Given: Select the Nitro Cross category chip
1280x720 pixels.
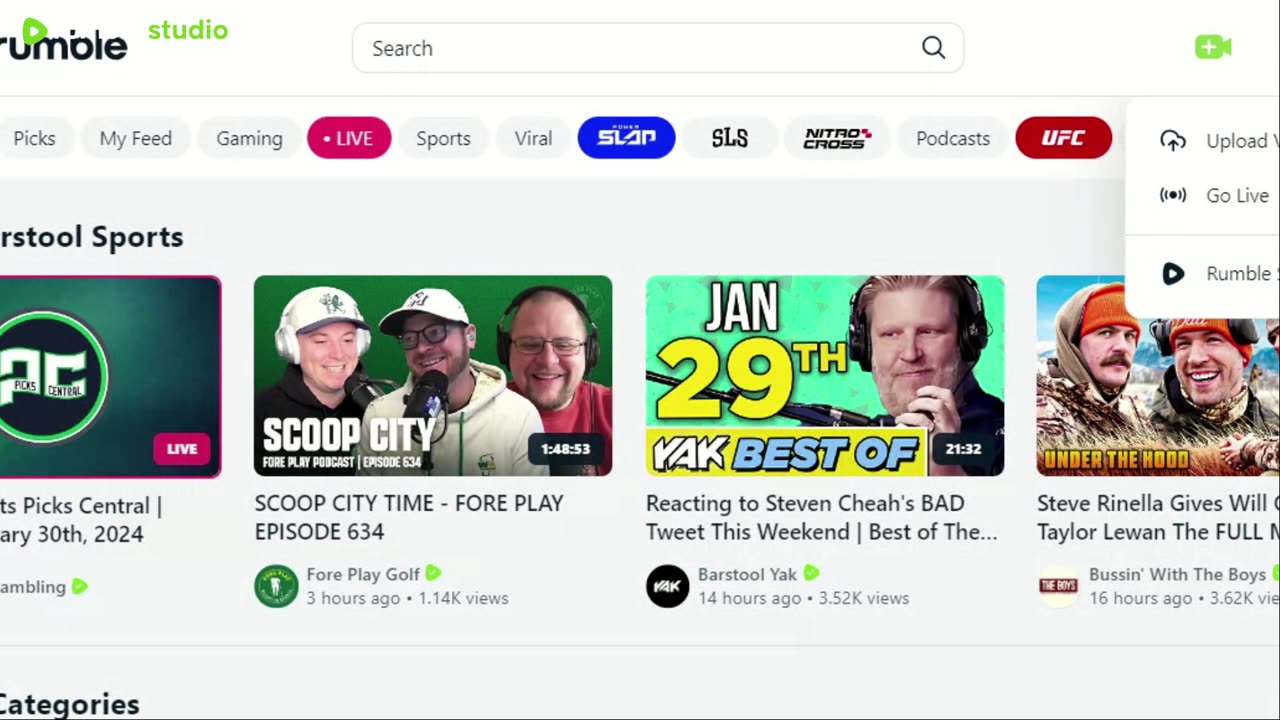Looking at the screenshot, I should click(x=837, y=138).
